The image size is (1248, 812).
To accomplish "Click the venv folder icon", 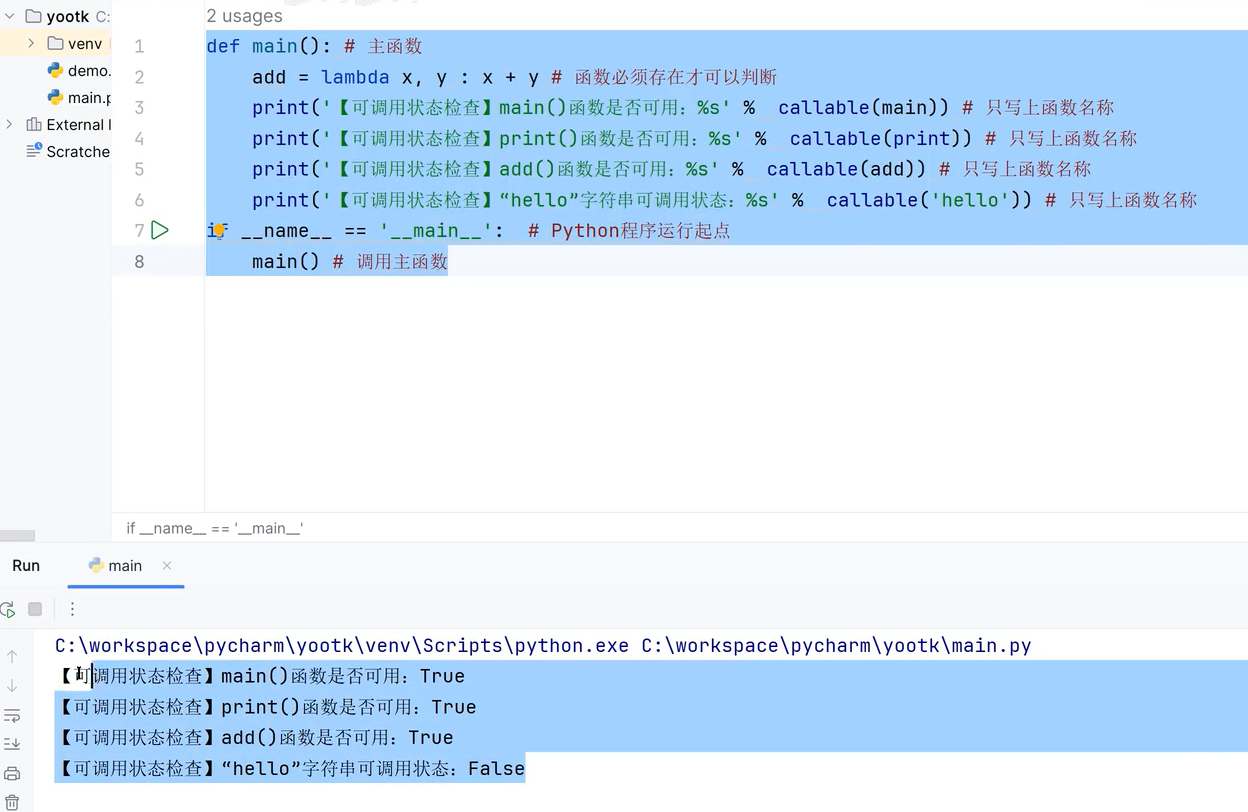I will coord(55,43).
